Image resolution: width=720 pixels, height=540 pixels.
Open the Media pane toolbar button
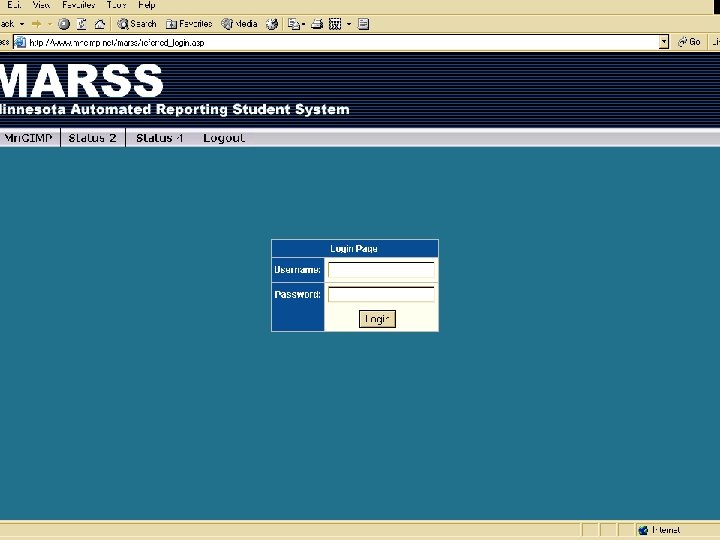239,24
